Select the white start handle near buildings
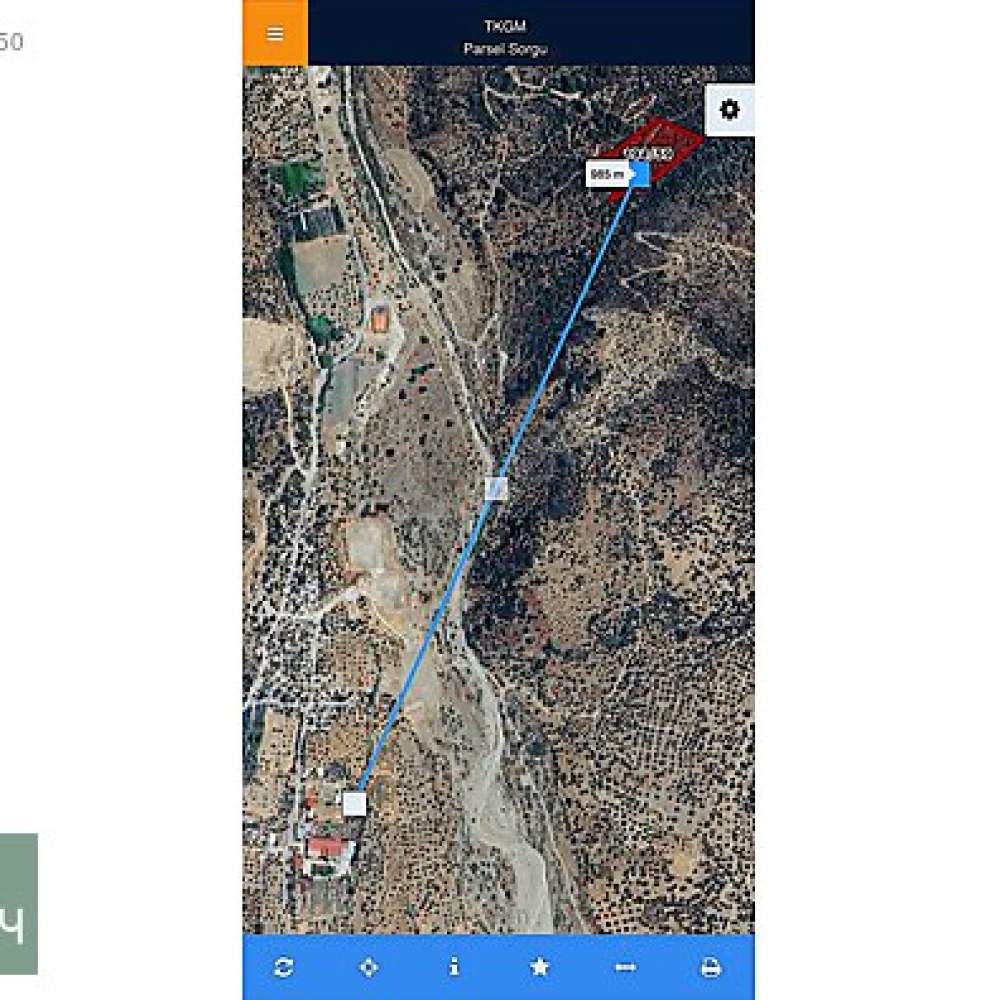Image resolution: width=1000 pixels, height=1000 pixels. (x=355, y=804)
